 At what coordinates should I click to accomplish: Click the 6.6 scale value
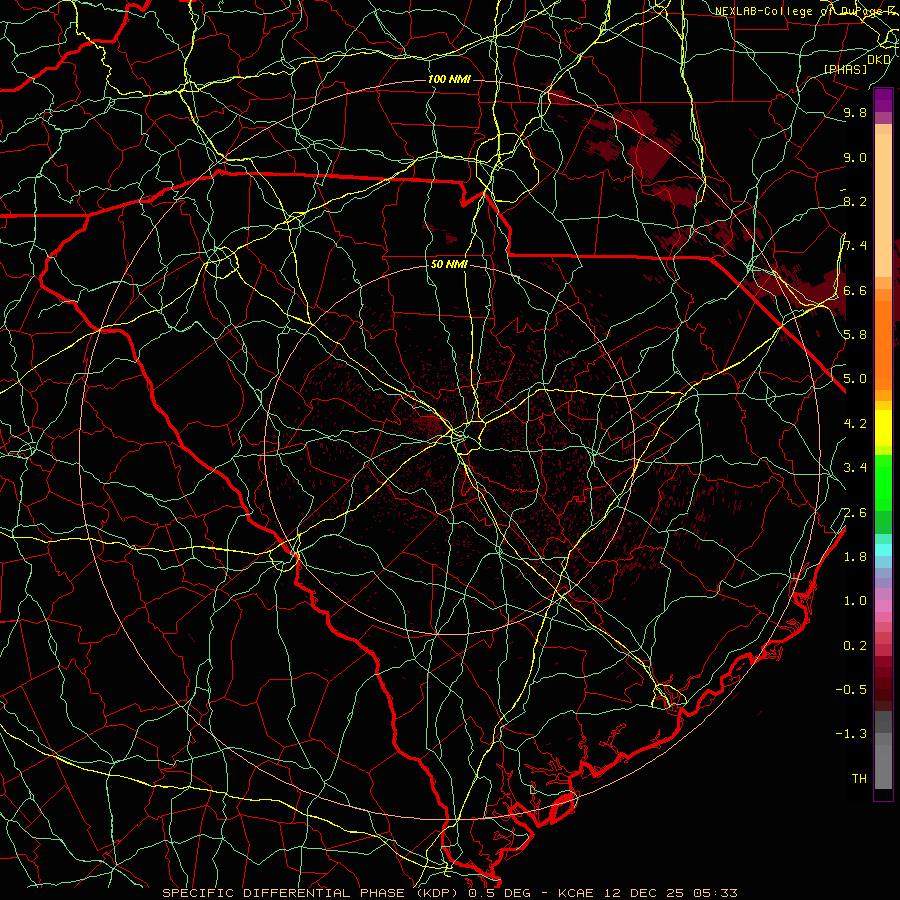pos(855,290)
